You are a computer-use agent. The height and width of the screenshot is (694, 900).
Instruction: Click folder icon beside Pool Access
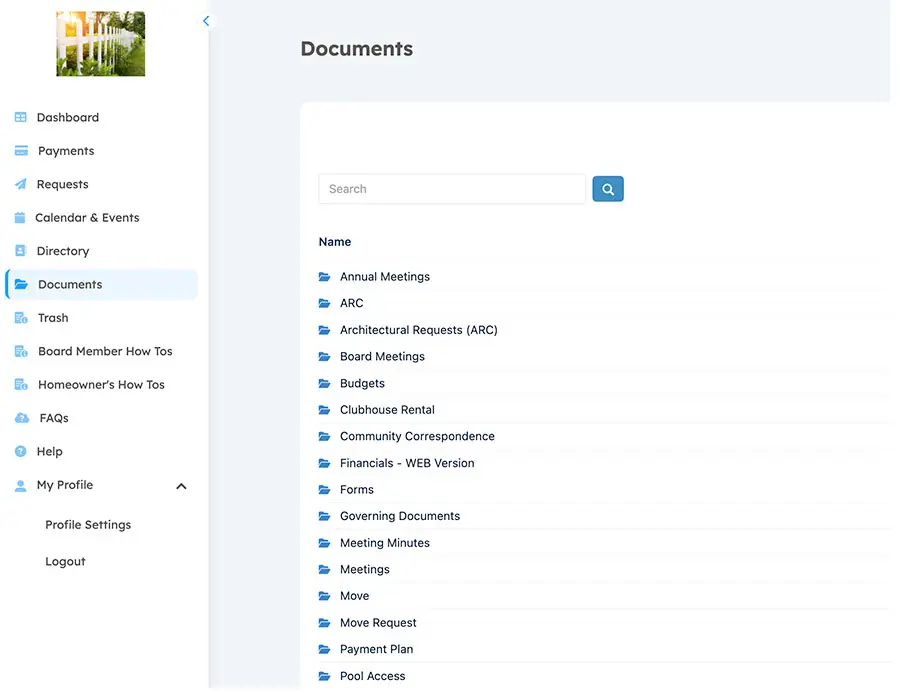pyautogui.click(x=324, y=676)
